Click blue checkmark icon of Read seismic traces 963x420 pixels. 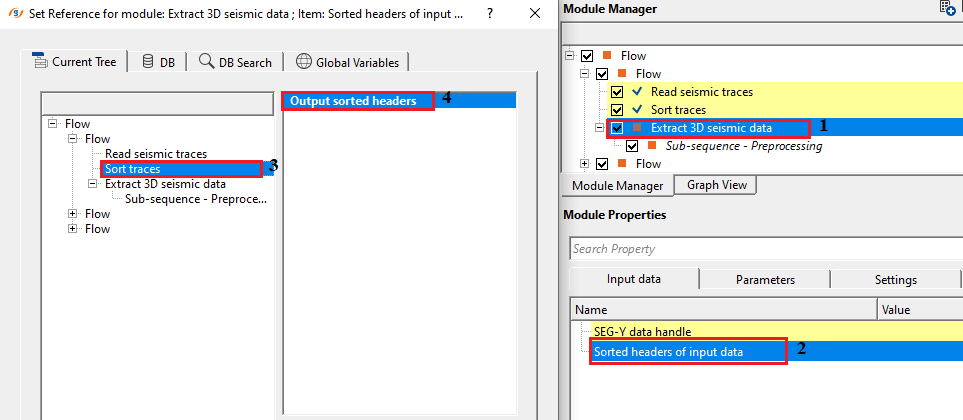637,91
